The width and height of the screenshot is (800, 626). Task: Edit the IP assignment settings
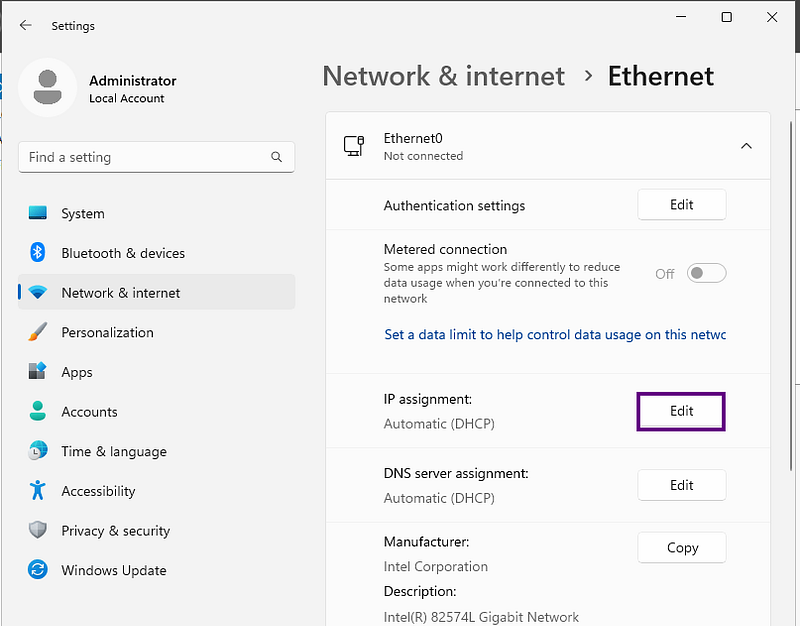(681, 411)
